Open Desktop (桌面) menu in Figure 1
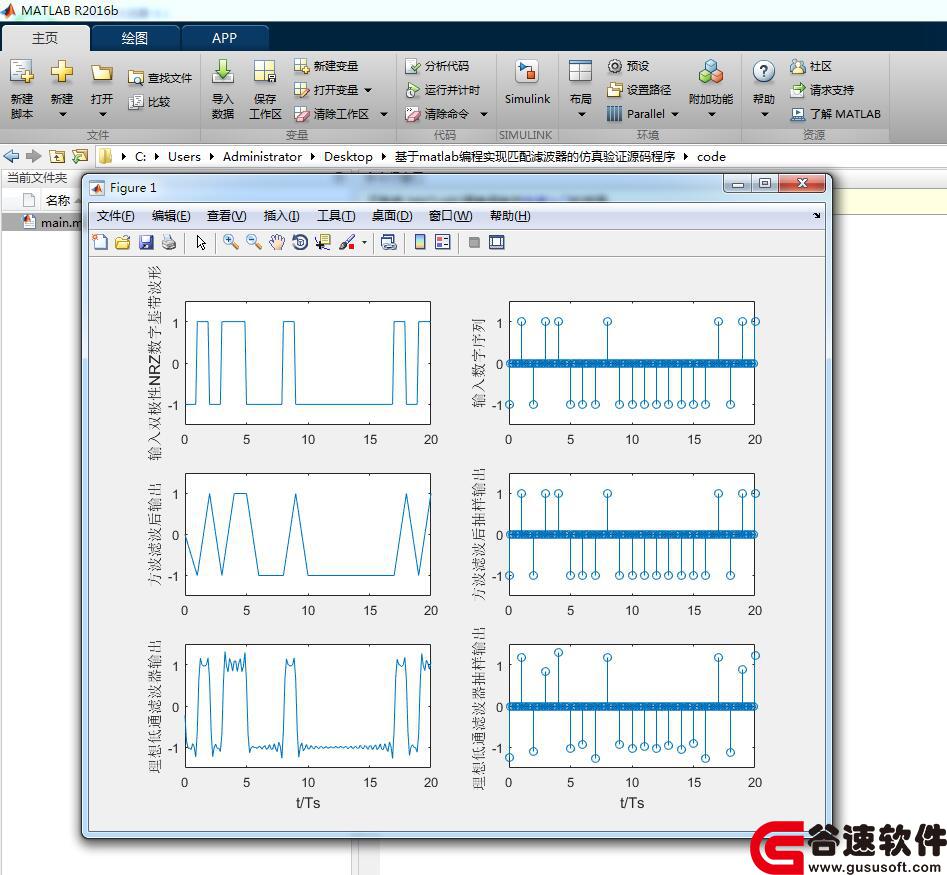Image resolution: width=947 pixels, height=875 pixels. click(x=392, y=216)
